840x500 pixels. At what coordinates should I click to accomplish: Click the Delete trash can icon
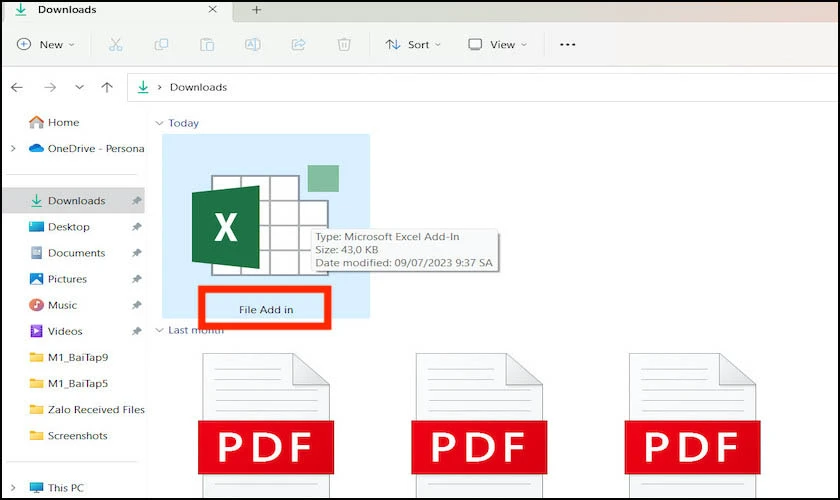click(x=344, y=44)
